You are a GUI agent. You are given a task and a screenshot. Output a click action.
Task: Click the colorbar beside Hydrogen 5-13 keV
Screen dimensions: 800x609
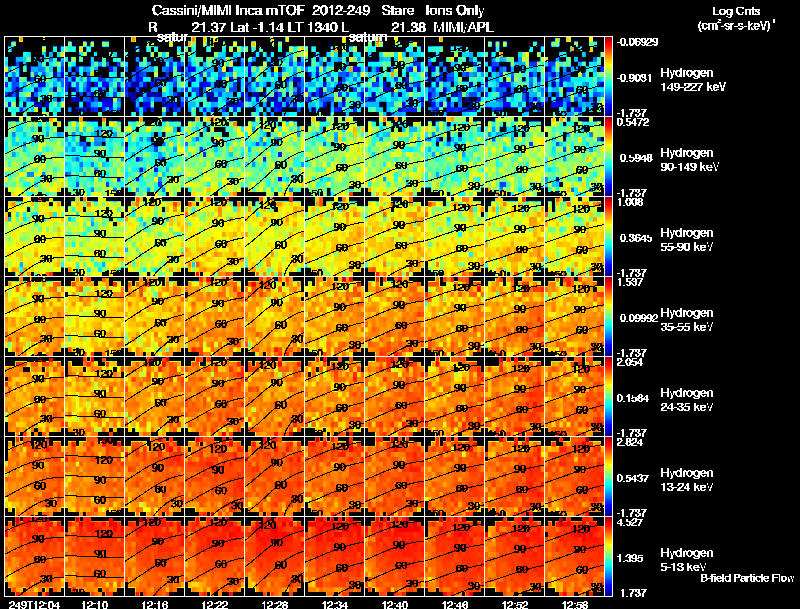608,556
